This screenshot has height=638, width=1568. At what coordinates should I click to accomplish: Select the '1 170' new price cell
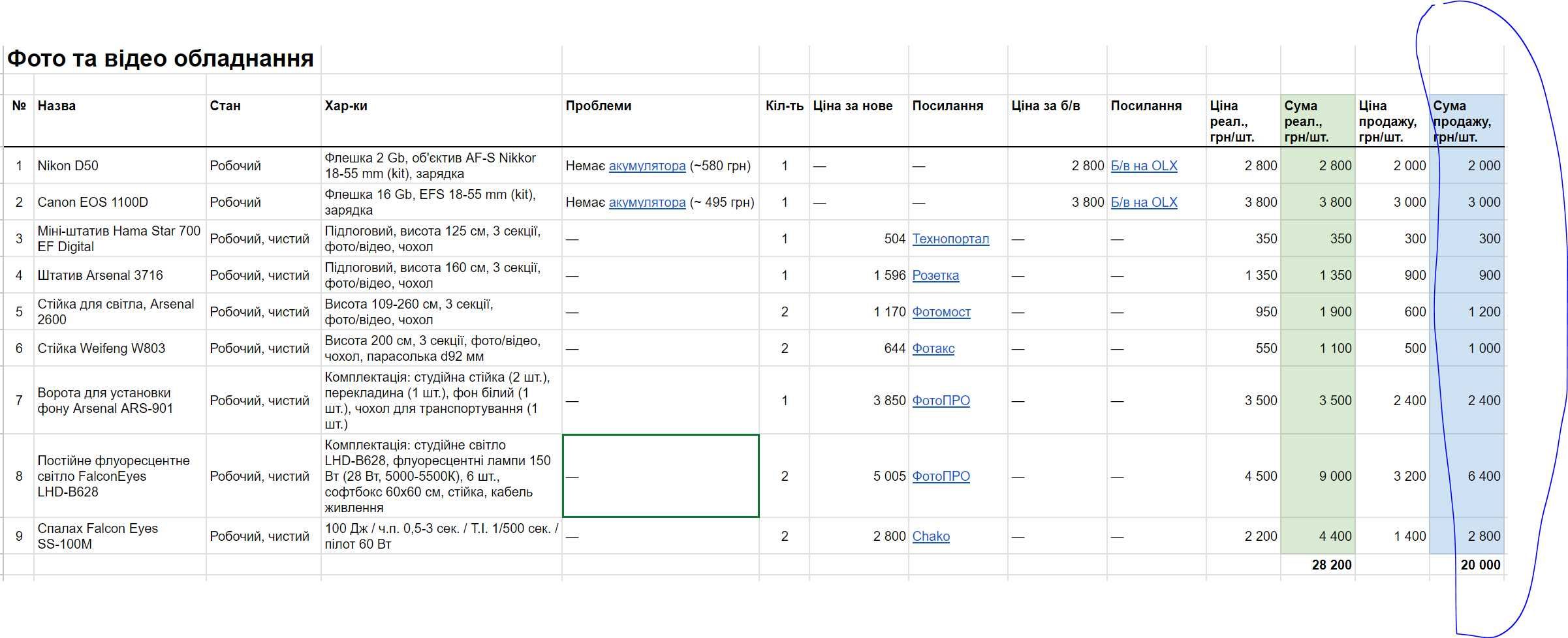point(859,312)
